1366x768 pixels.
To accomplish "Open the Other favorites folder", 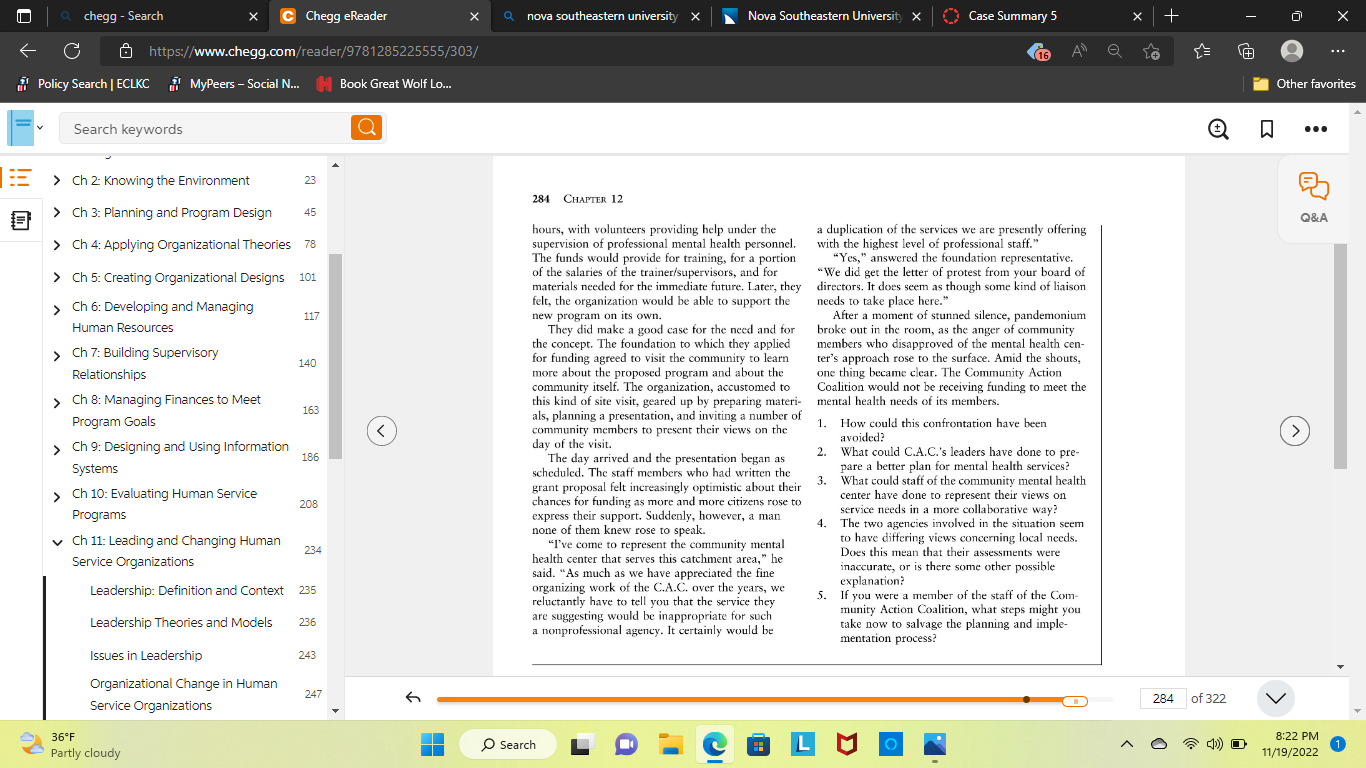I will pyautogui.click(x=1305, y=84).
